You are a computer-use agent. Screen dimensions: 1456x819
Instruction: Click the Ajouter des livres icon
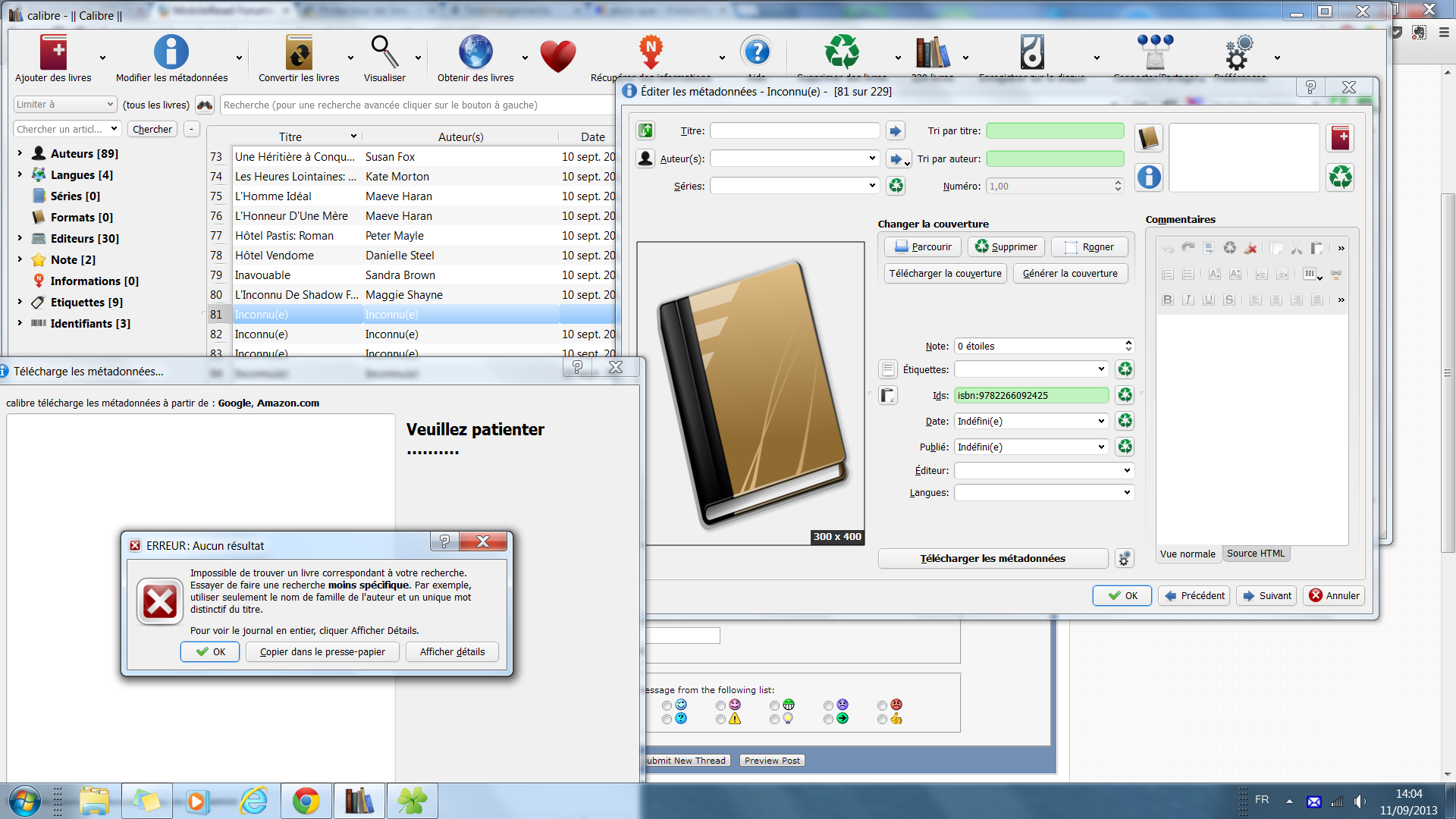(x=53, y=53)
